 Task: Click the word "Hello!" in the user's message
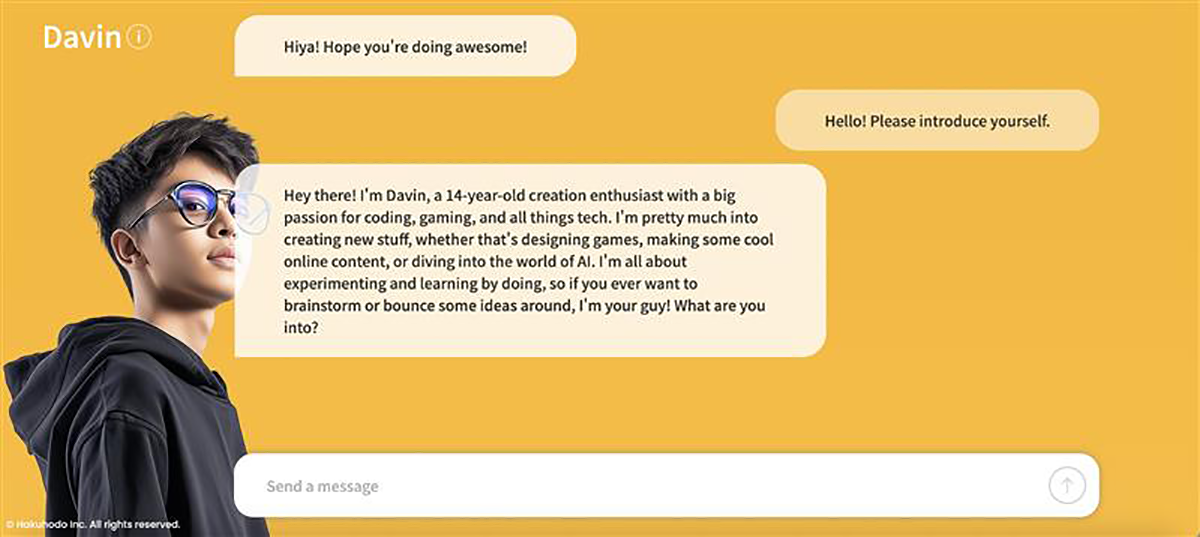pyautogui.click(x=845, y=121)
